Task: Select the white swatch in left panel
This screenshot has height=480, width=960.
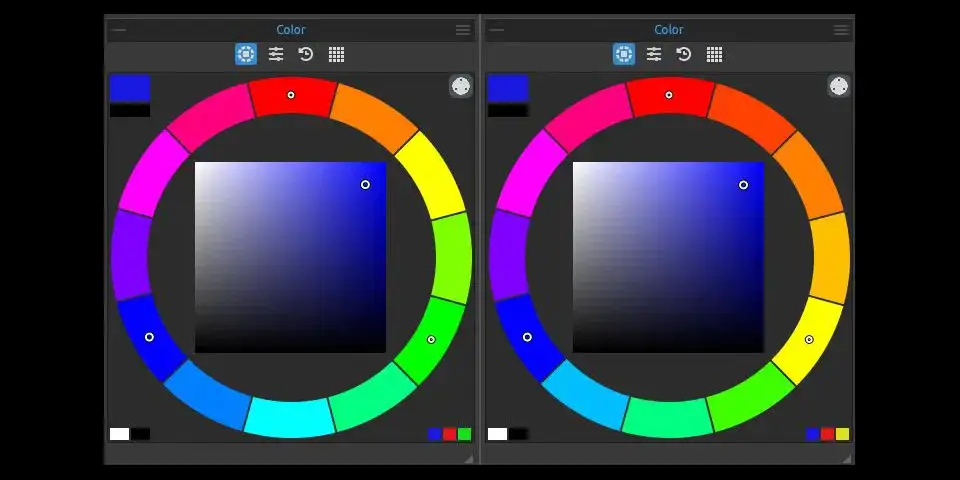Action: click(119, 434)
